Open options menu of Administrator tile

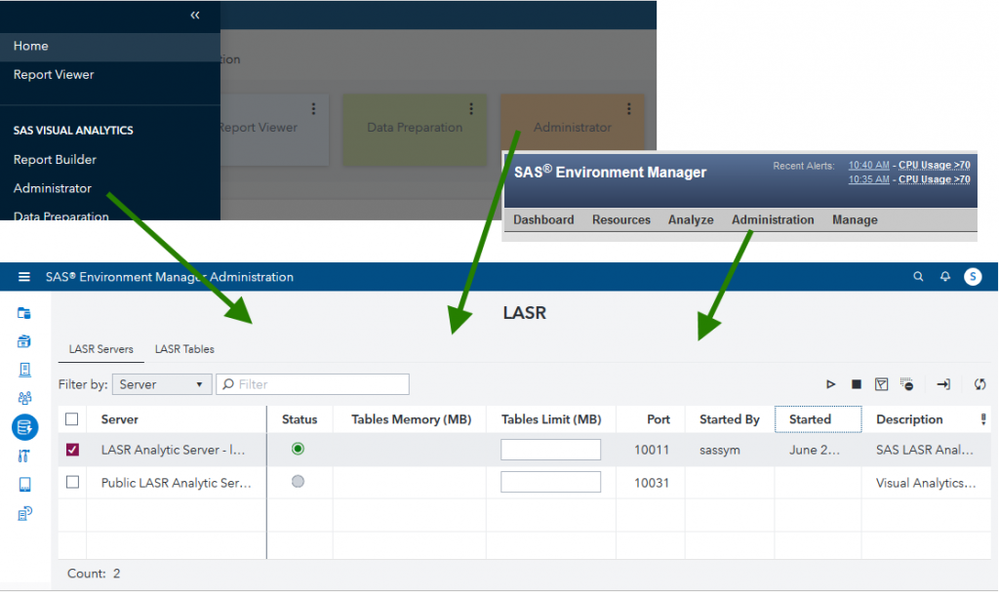[x=629, y=109]
